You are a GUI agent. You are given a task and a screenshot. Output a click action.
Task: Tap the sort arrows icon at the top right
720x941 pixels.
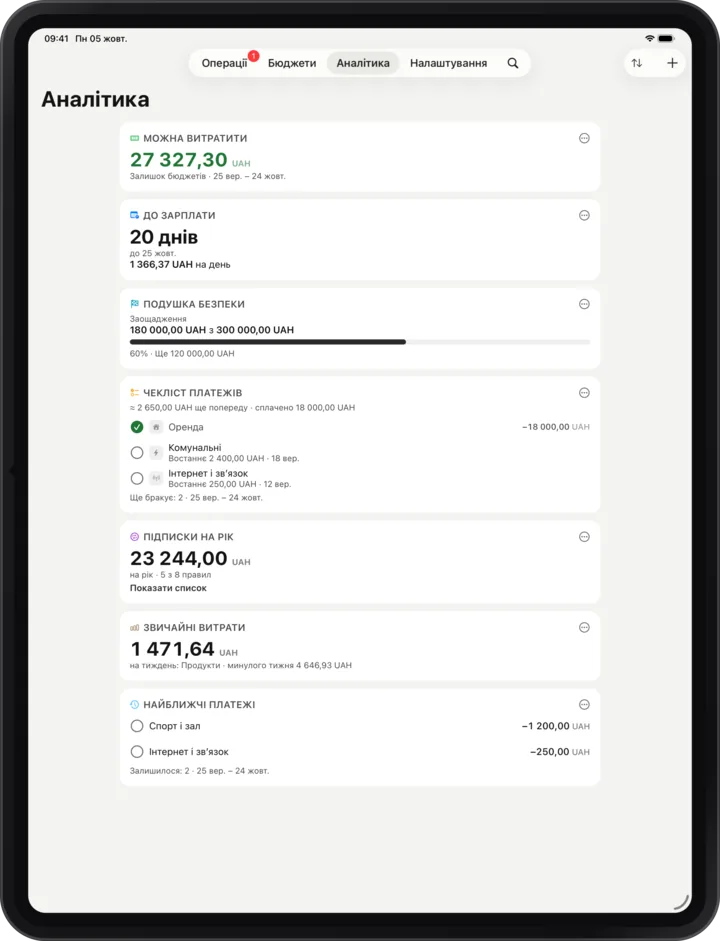[x=637, y=63]
